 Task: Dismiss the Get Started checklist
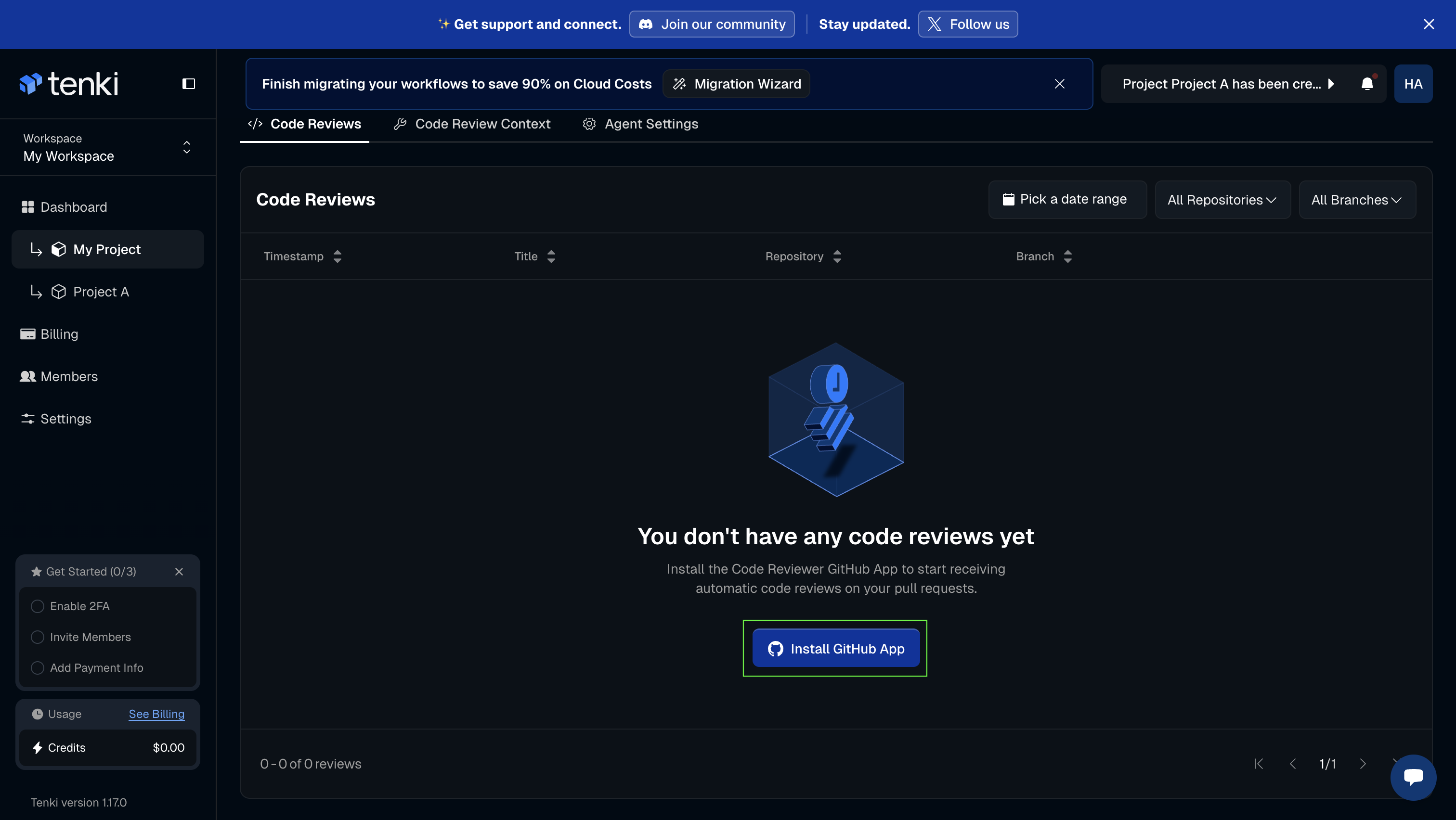pos(179,572)
